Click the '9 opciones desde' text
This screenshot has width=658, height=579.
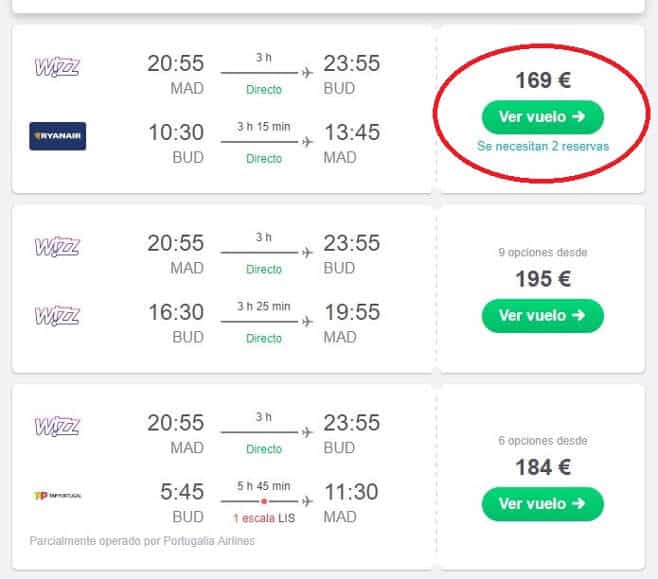(x=543, y=253)
